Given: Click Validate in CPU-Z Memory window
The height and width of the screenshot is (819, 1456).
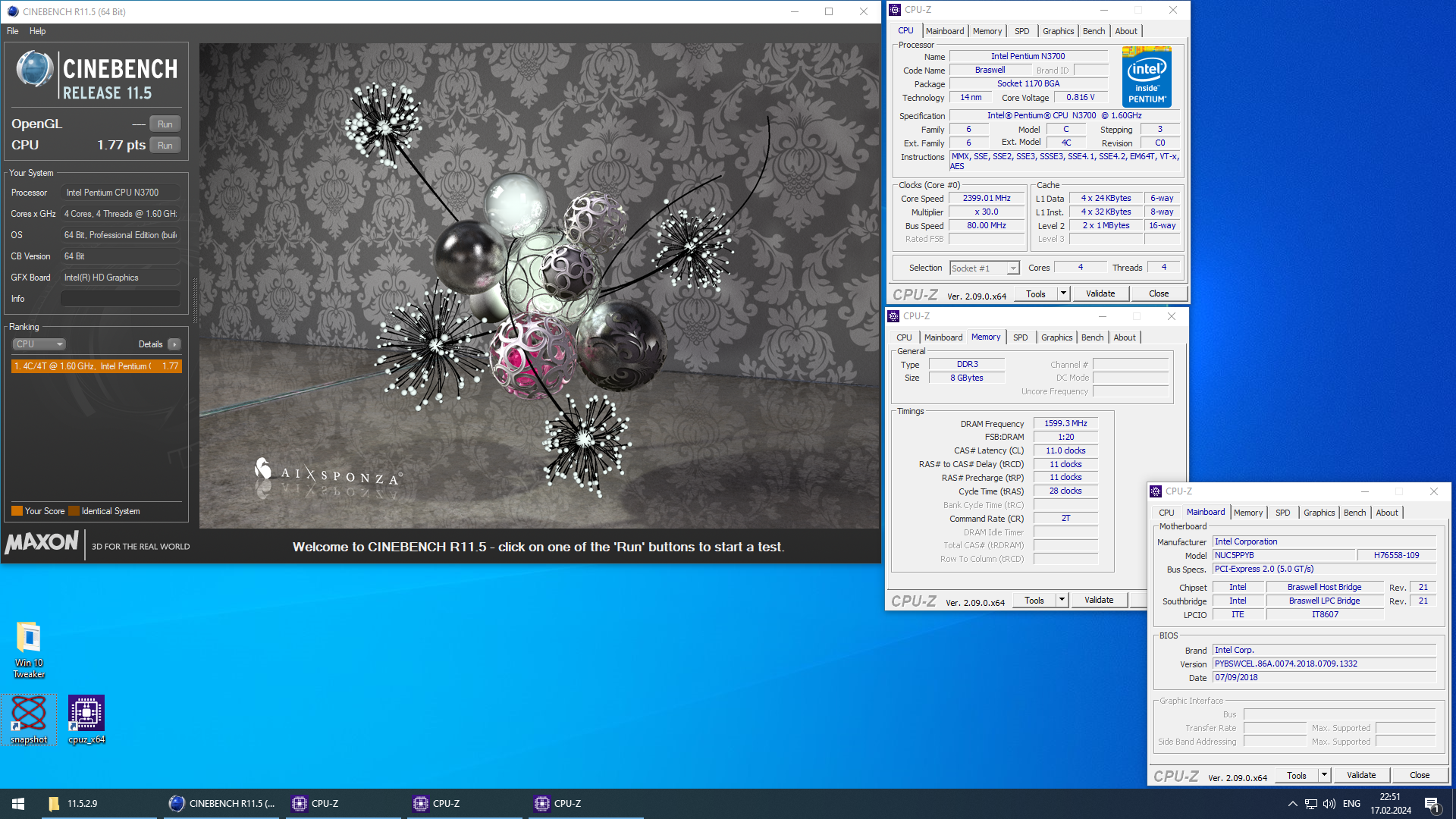Looking at the screenshot, I should coord(1099,600).
